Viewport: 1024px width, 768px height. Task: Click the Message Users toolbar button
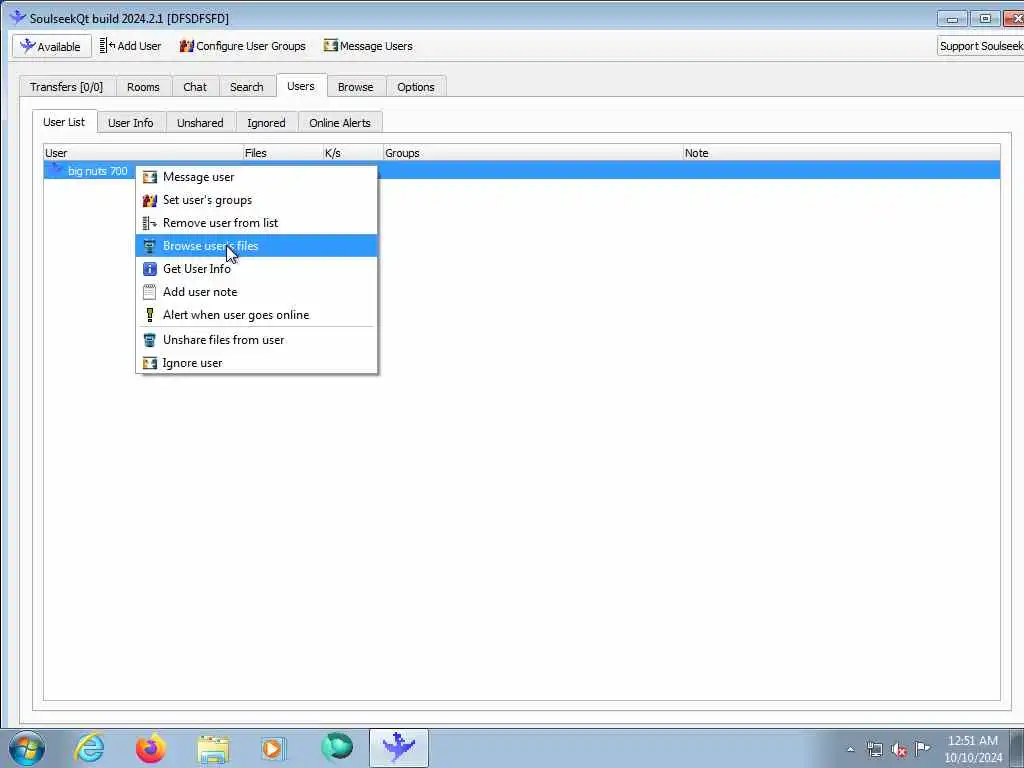click(368, 46)
